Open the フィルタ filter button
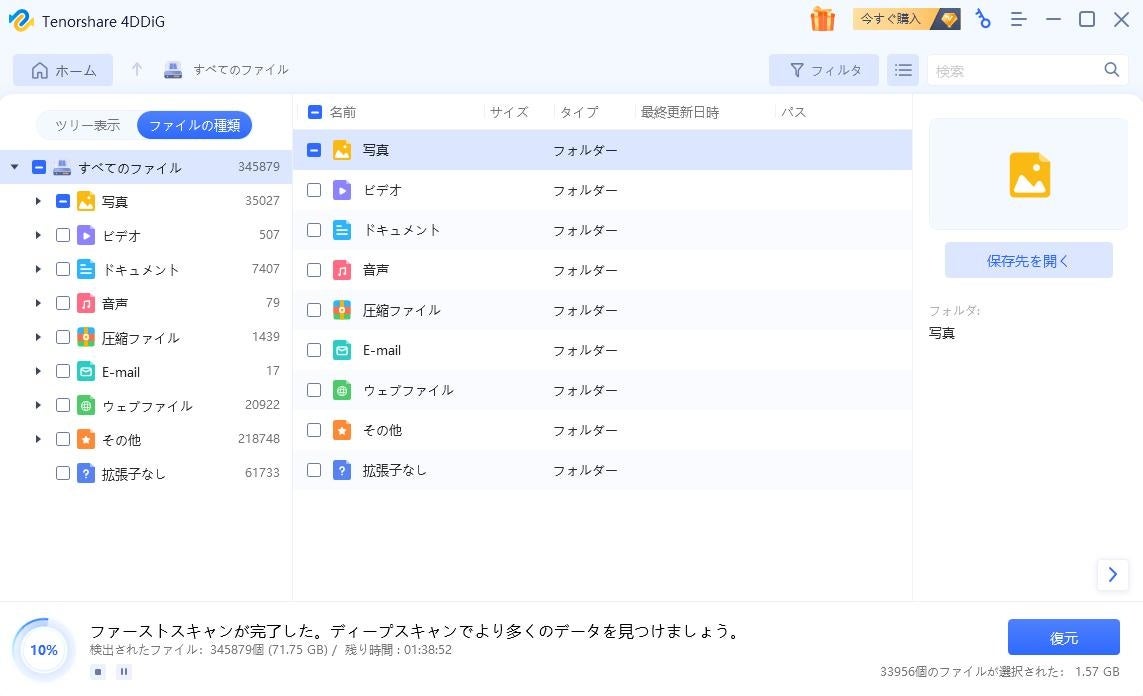This screenshot has width=1143, height=696. tap(824, 70)
